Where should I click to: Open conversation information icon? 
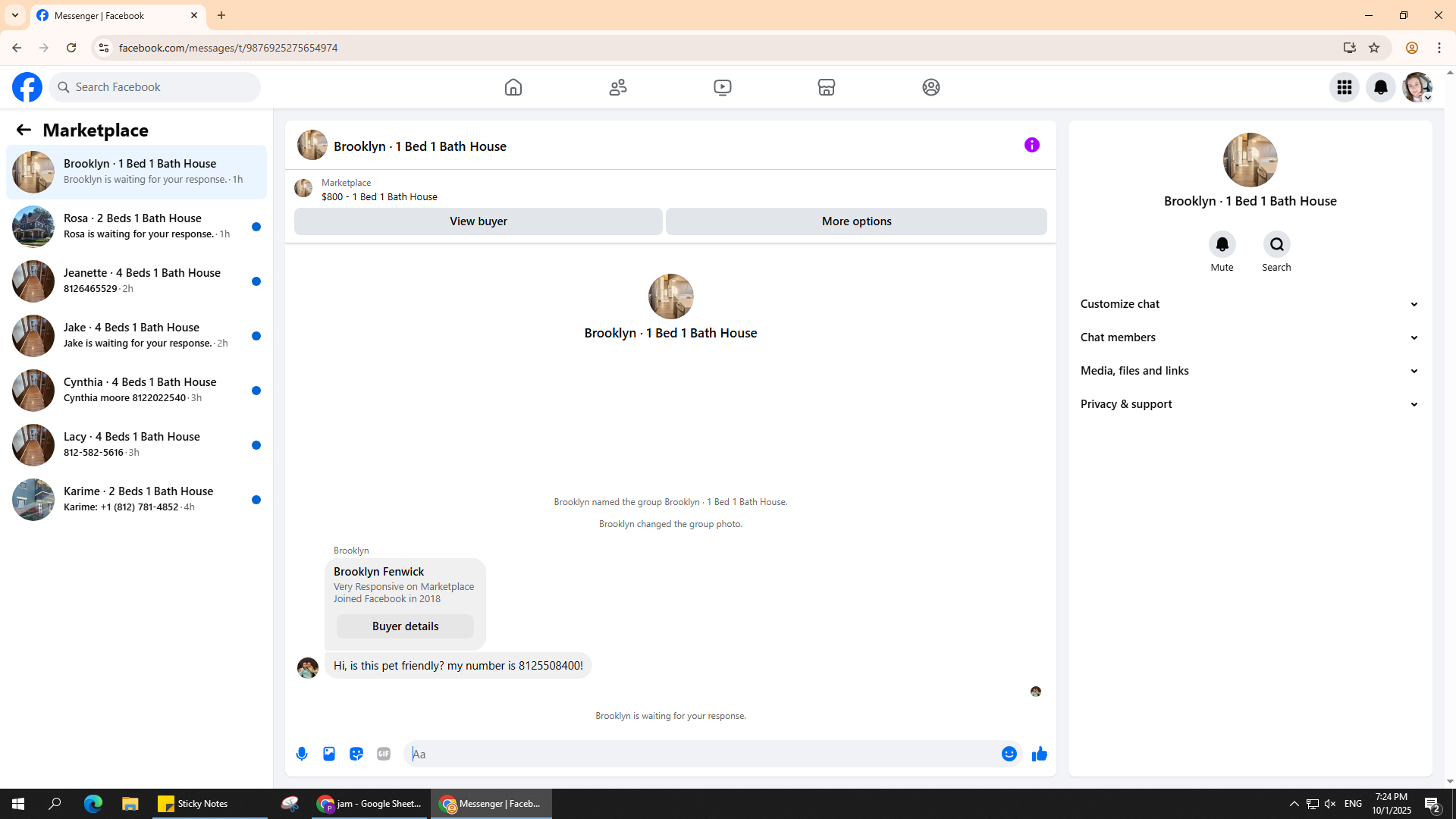coord(1032,145)
